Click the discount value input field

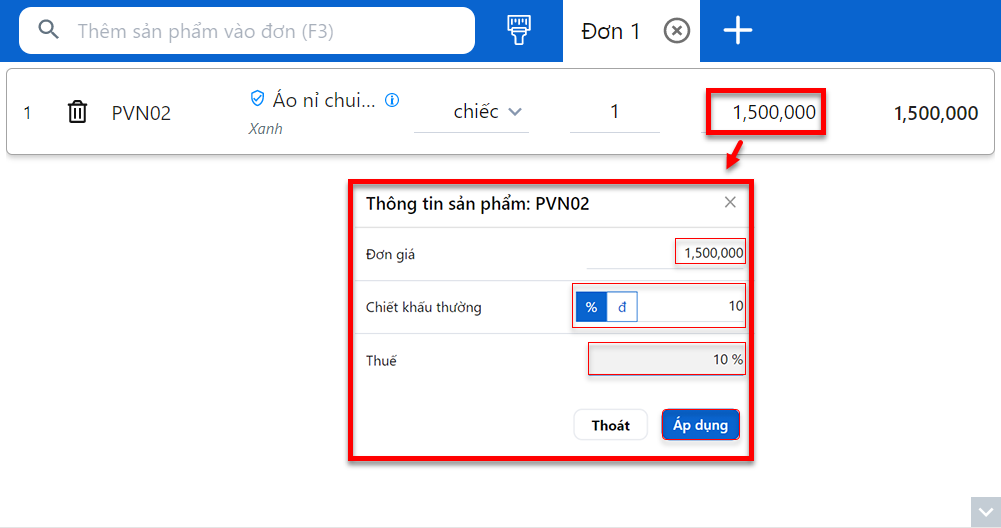690,307
